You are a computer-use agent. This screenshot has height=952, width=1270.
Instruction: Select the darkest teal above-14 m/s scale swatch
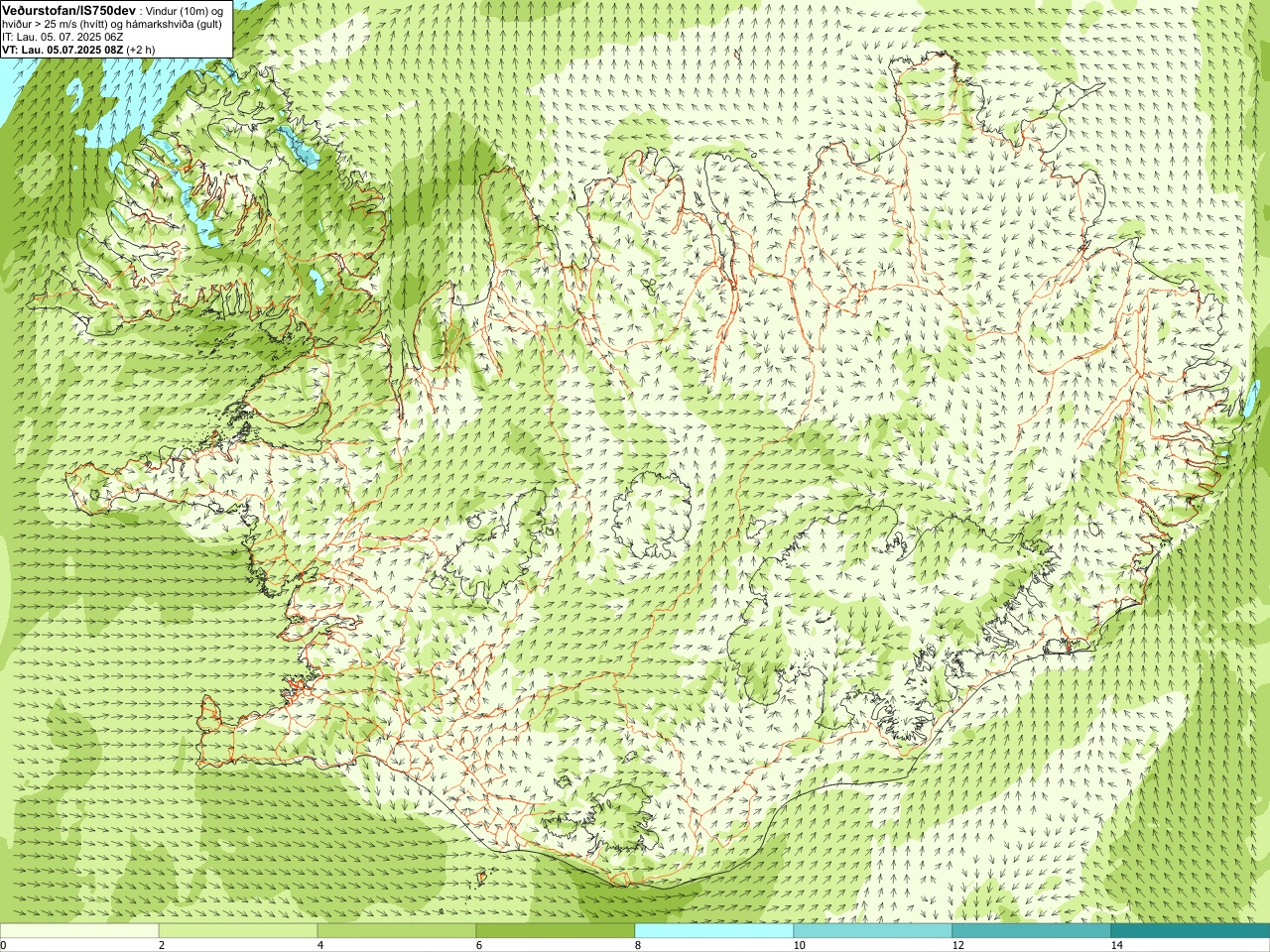(x=1191, y=931)
